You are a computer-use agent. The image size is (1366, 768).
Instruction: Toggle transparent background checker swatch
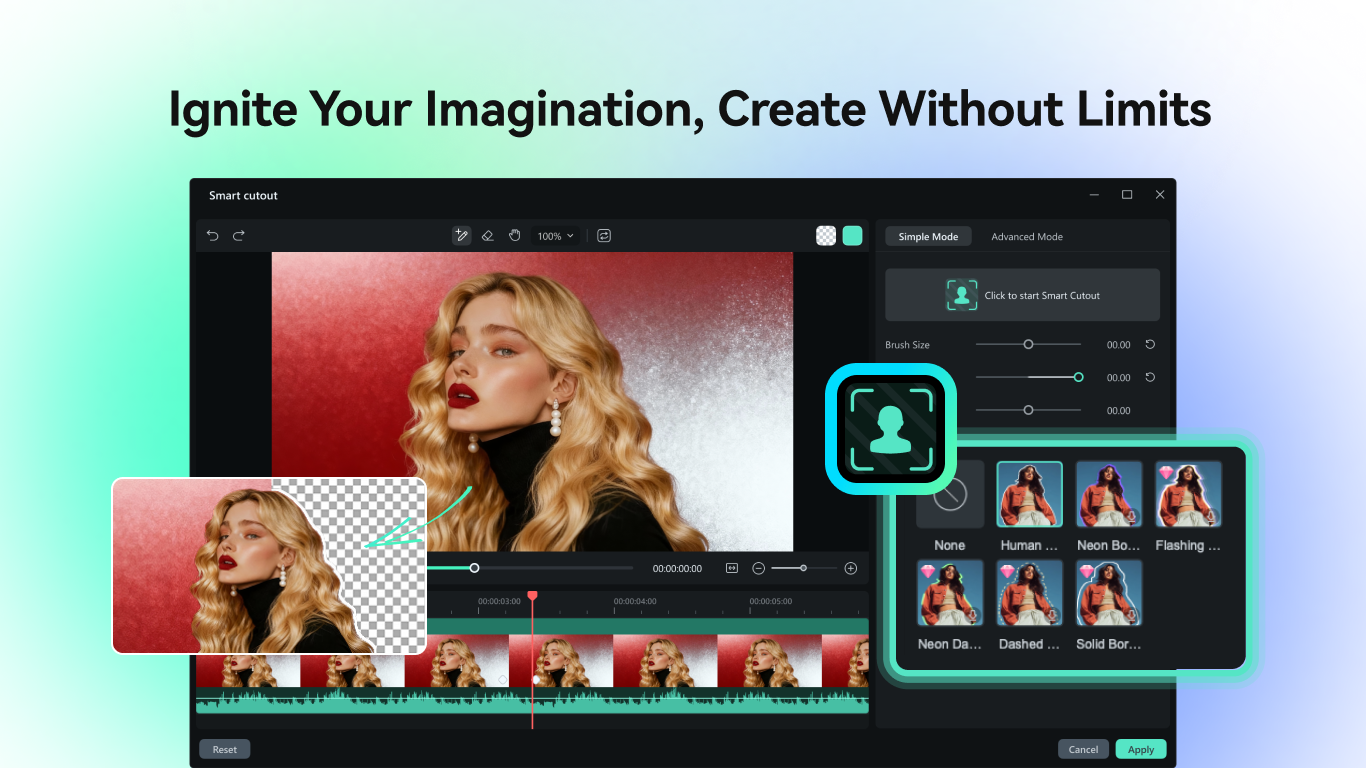click(825, 235)
